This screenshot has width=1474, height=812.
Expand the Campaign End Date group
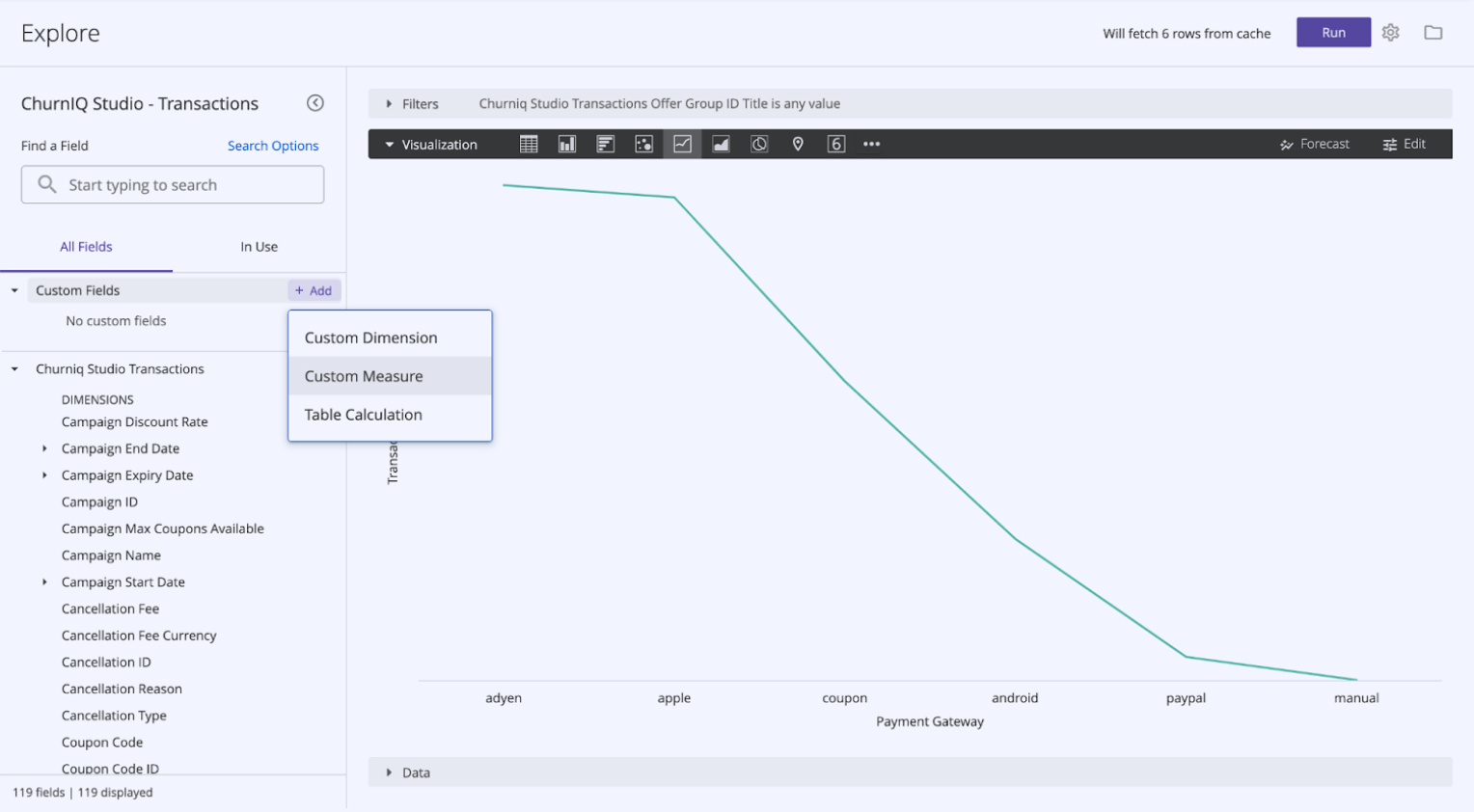pyautogui.click(x=44, y=448)
